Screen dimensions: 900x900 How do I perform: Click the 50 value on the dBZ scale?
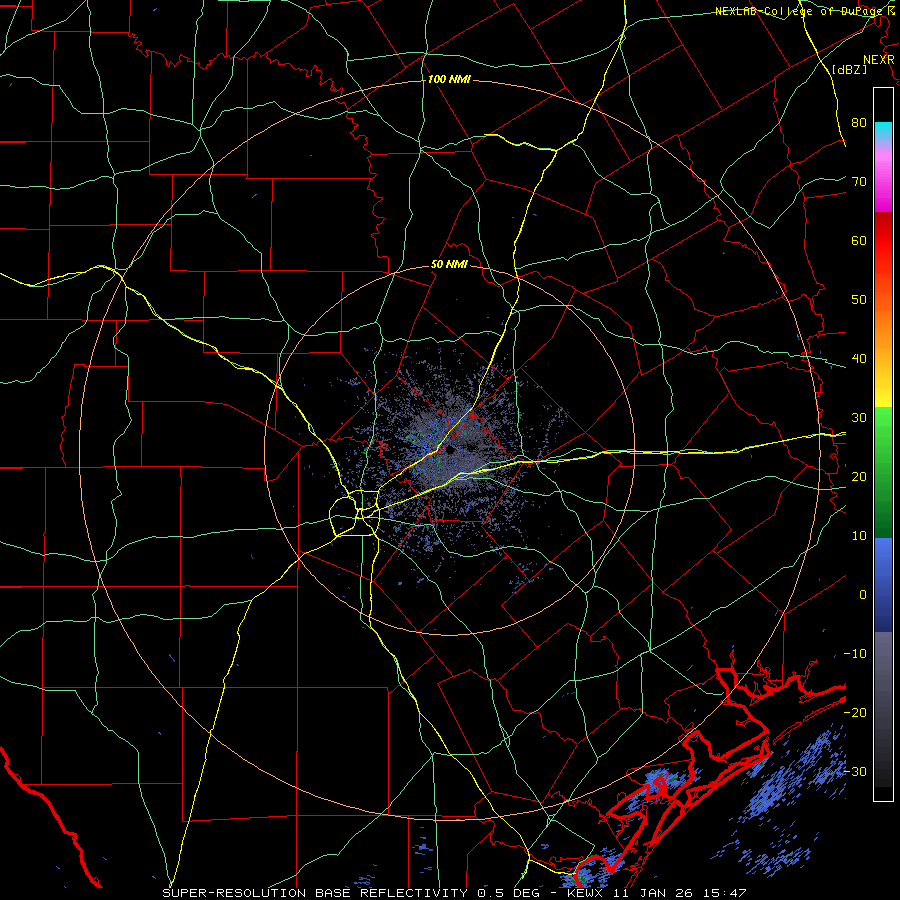[859, 300]
